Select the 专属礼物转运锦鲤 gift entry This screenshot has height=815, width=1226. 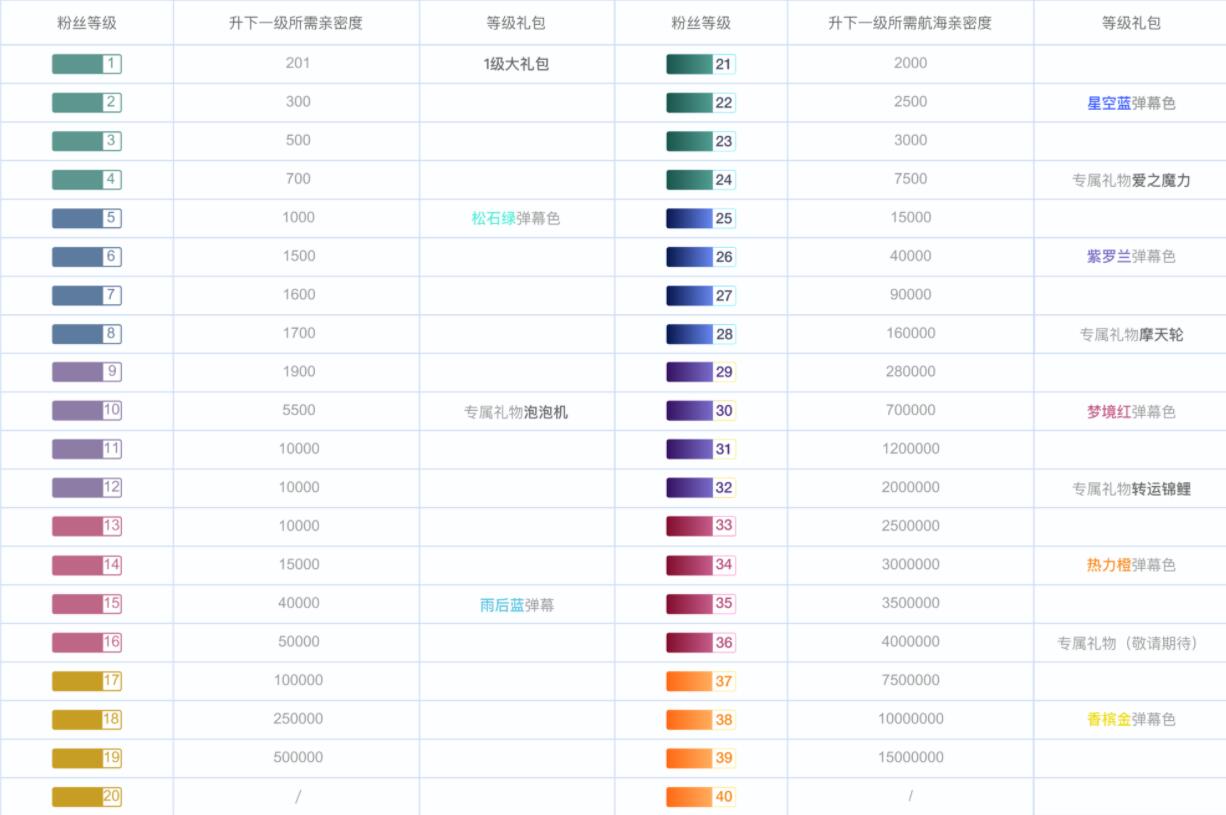click(1129, 487)
